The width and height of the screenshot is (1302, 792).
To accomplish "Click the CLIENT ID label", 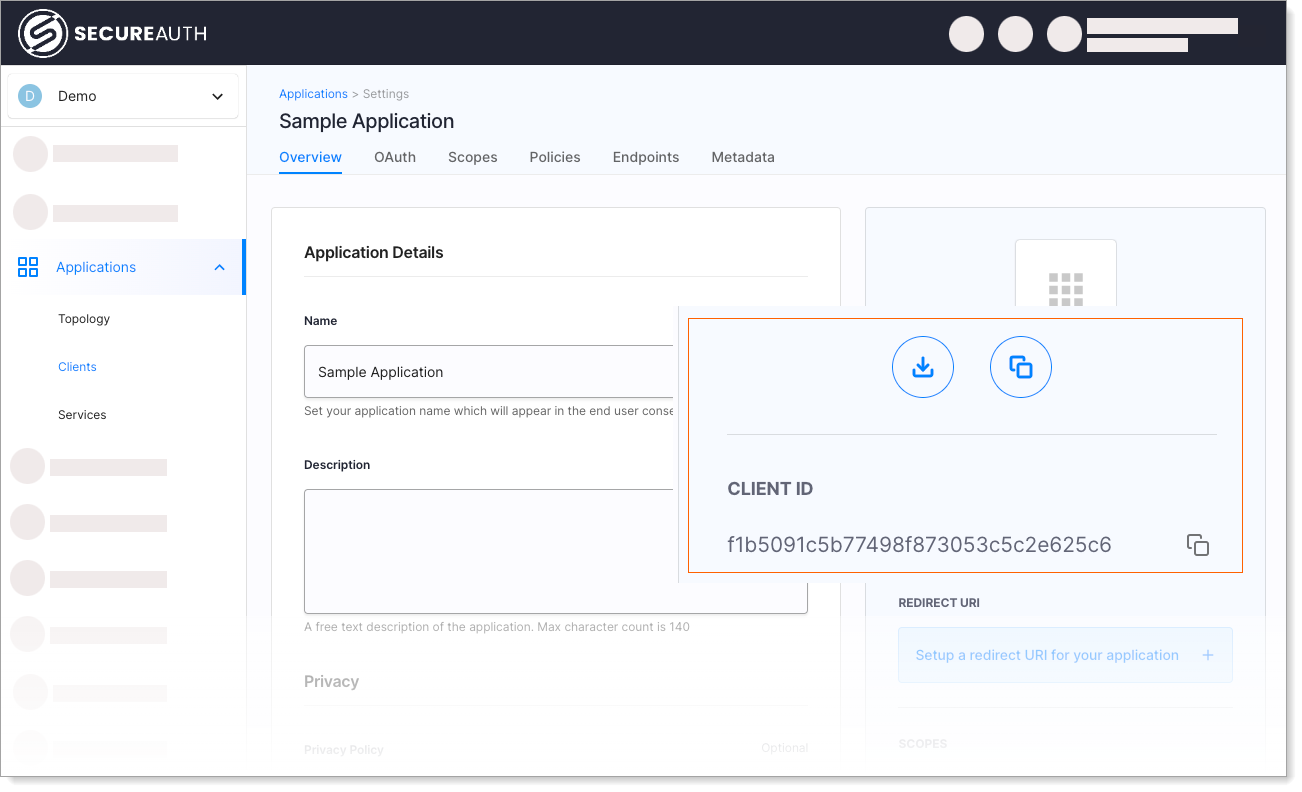I will point(770,489).
